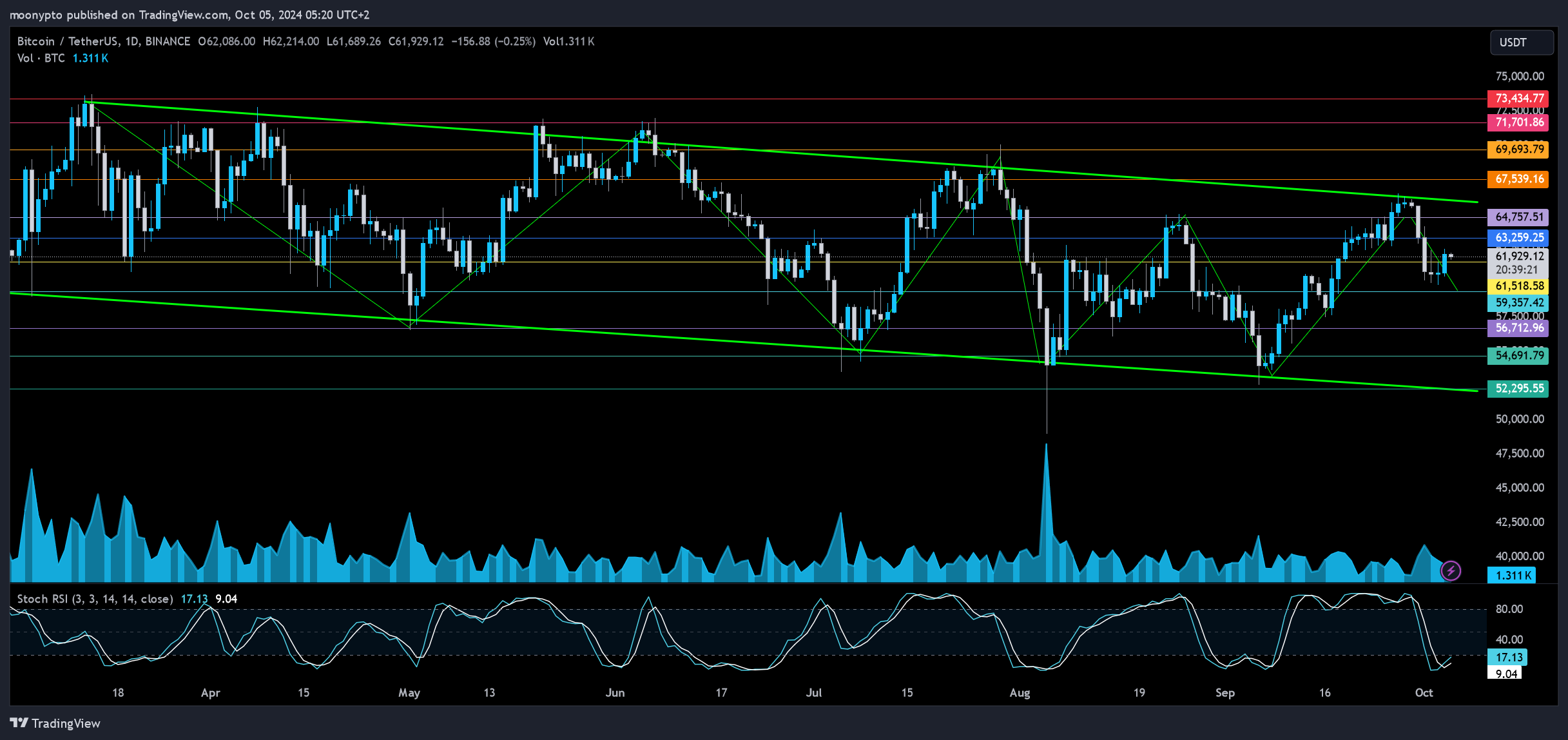1568x740 pixels.
Task: Click the 59,357.42 cyan price label
Action: tap(1518, 303)
